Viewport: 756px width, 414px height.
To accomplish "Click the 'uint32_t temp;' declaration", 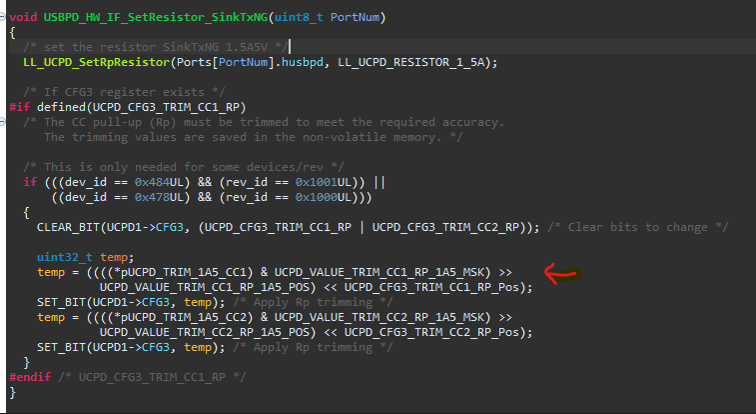I will pos(85,257).
